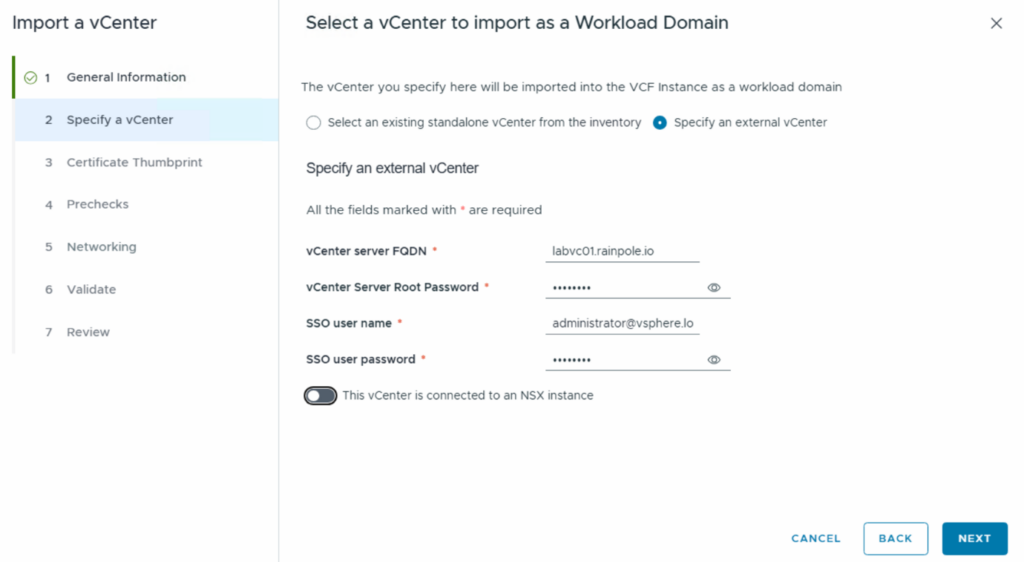
Task: Open step 5 Networking
Action: click(x=101, y=247)
